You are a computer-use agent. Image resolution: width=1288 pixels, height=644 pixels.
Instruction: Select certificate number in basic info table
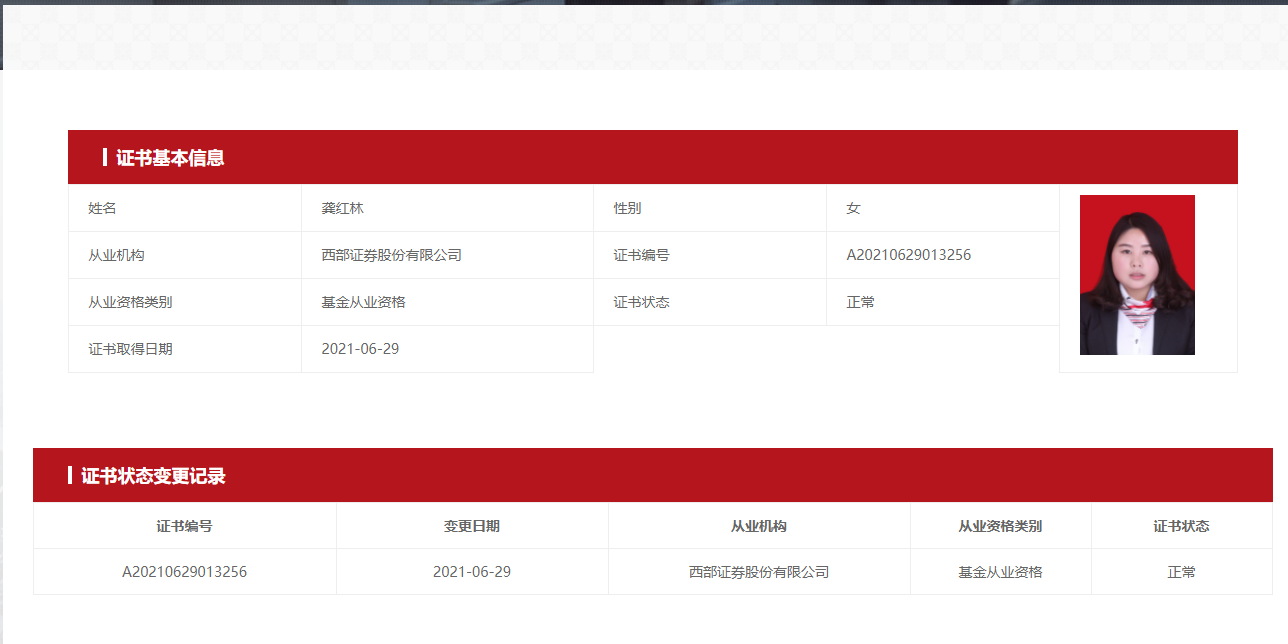click(x=908, y=255)
